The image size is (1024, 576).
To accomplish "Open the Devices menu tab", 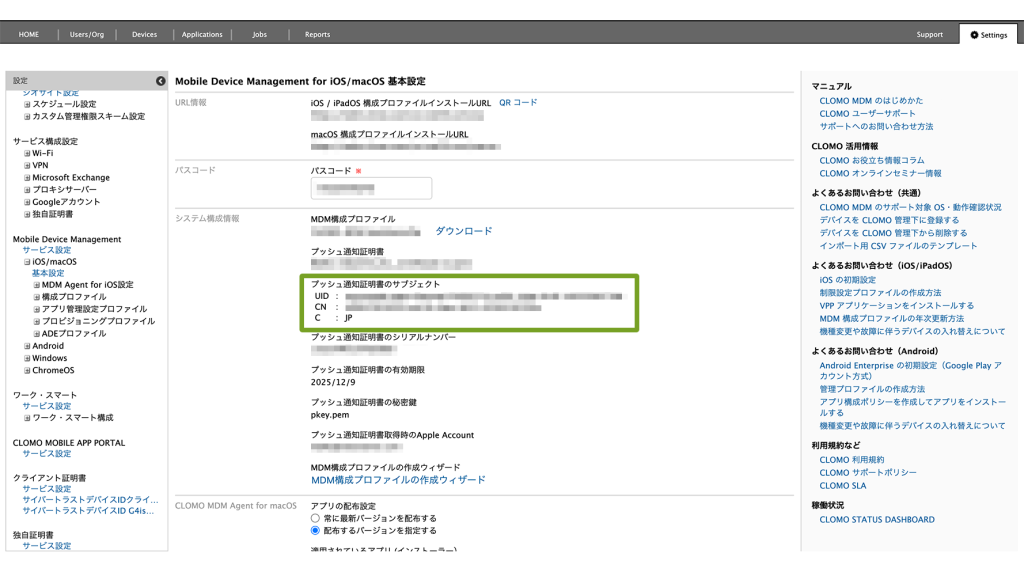I will pyautogui.click(x=144, y=35).
